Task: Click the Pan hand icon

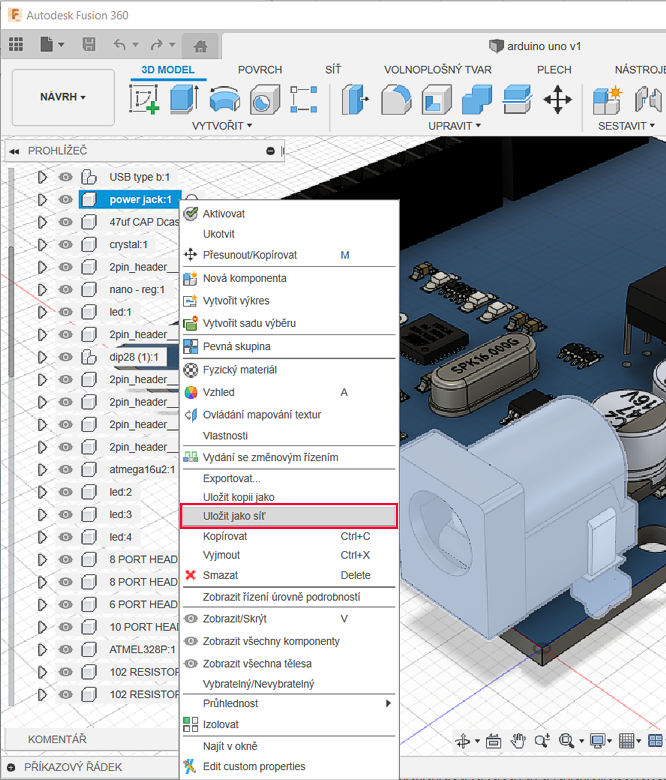Action: tap(518, 741)
